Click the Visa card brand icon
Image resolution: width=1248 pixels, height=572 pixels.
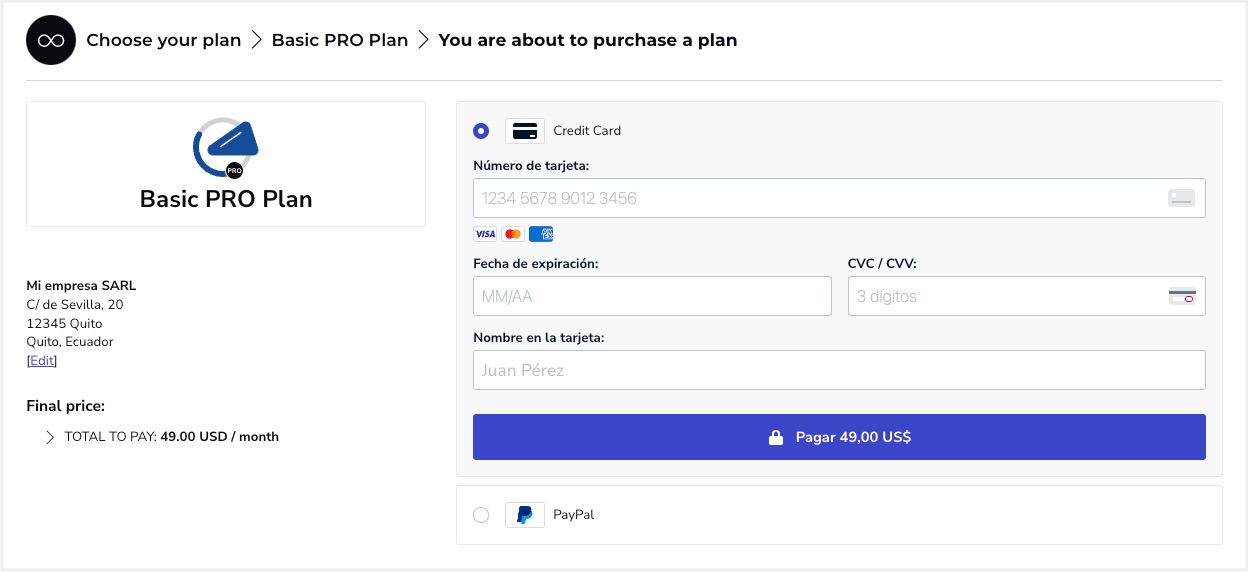[x=485, y=234]
